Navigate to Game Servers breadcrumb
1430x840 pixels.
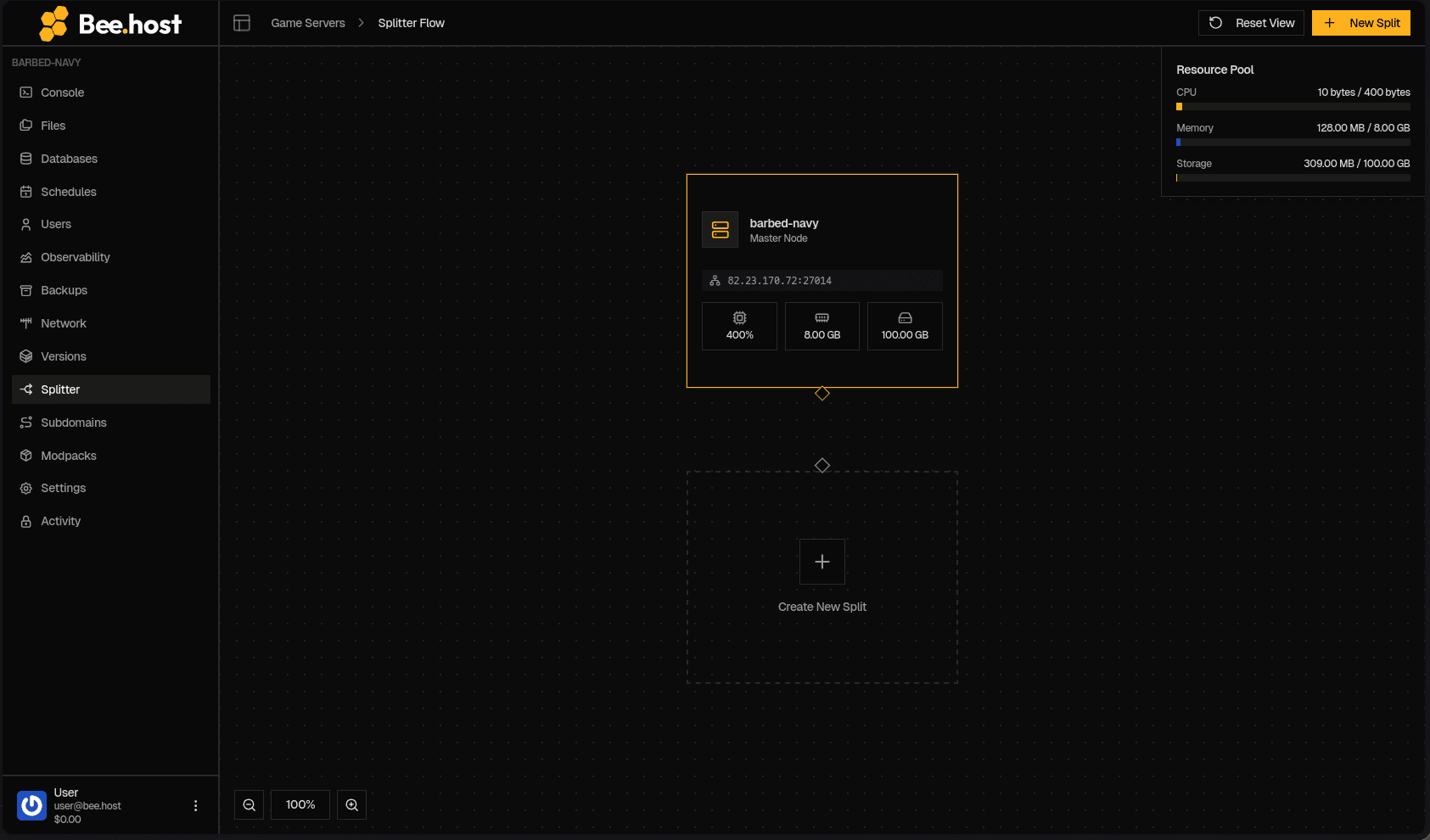point(308,23)
